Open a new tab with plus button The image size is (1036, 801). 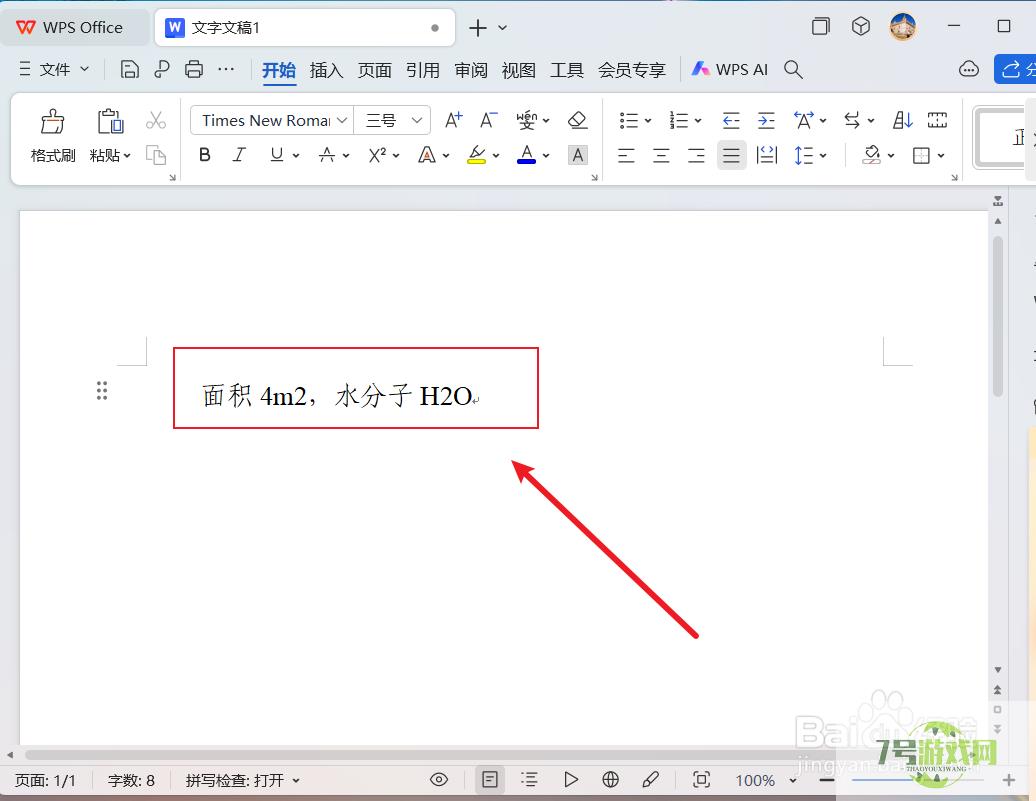click(x=478, y=28)
